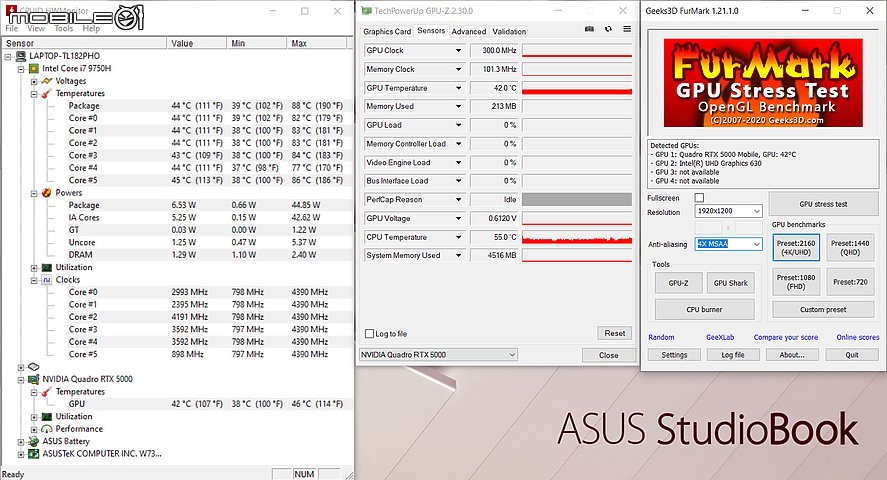
Task: Click the Clocks waveform icon
Action: [x=46, y=280]
